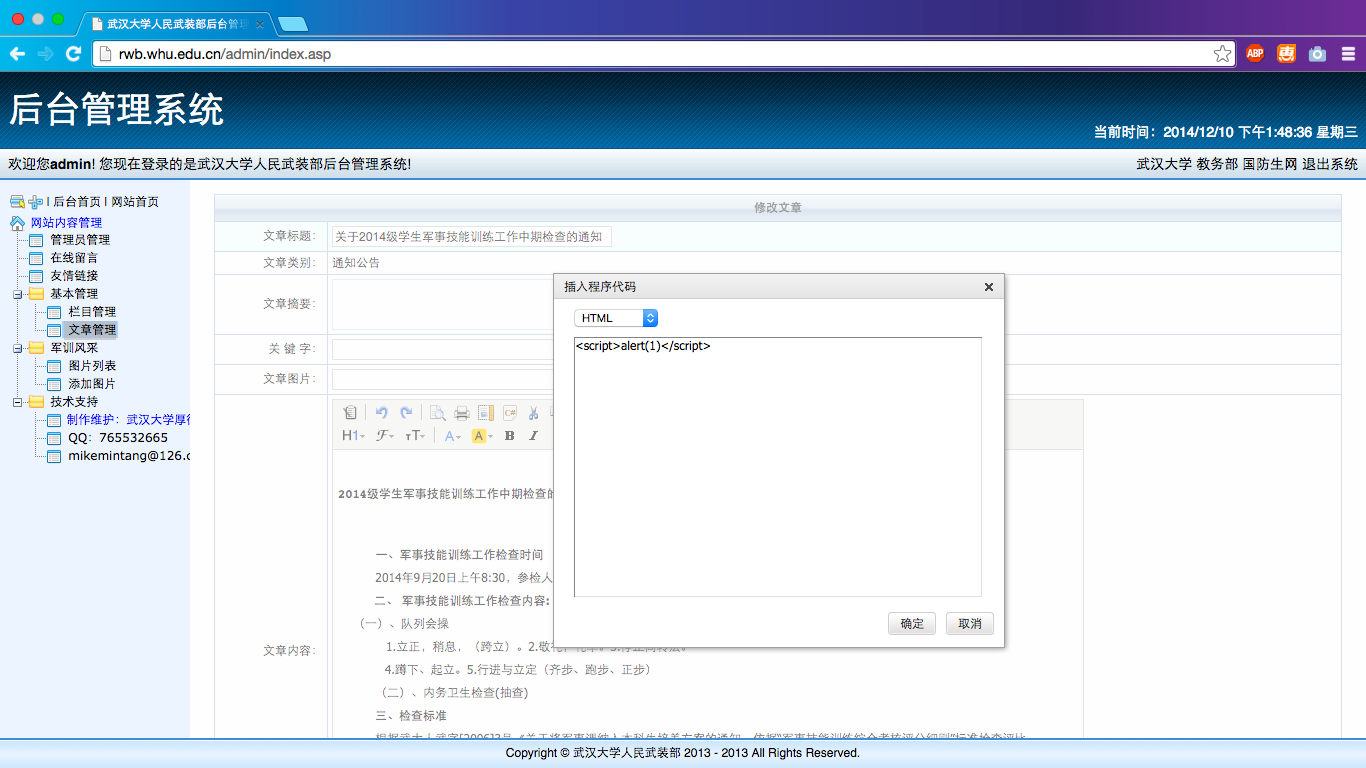Apply bold formatting in the editor

click(509, 436)
